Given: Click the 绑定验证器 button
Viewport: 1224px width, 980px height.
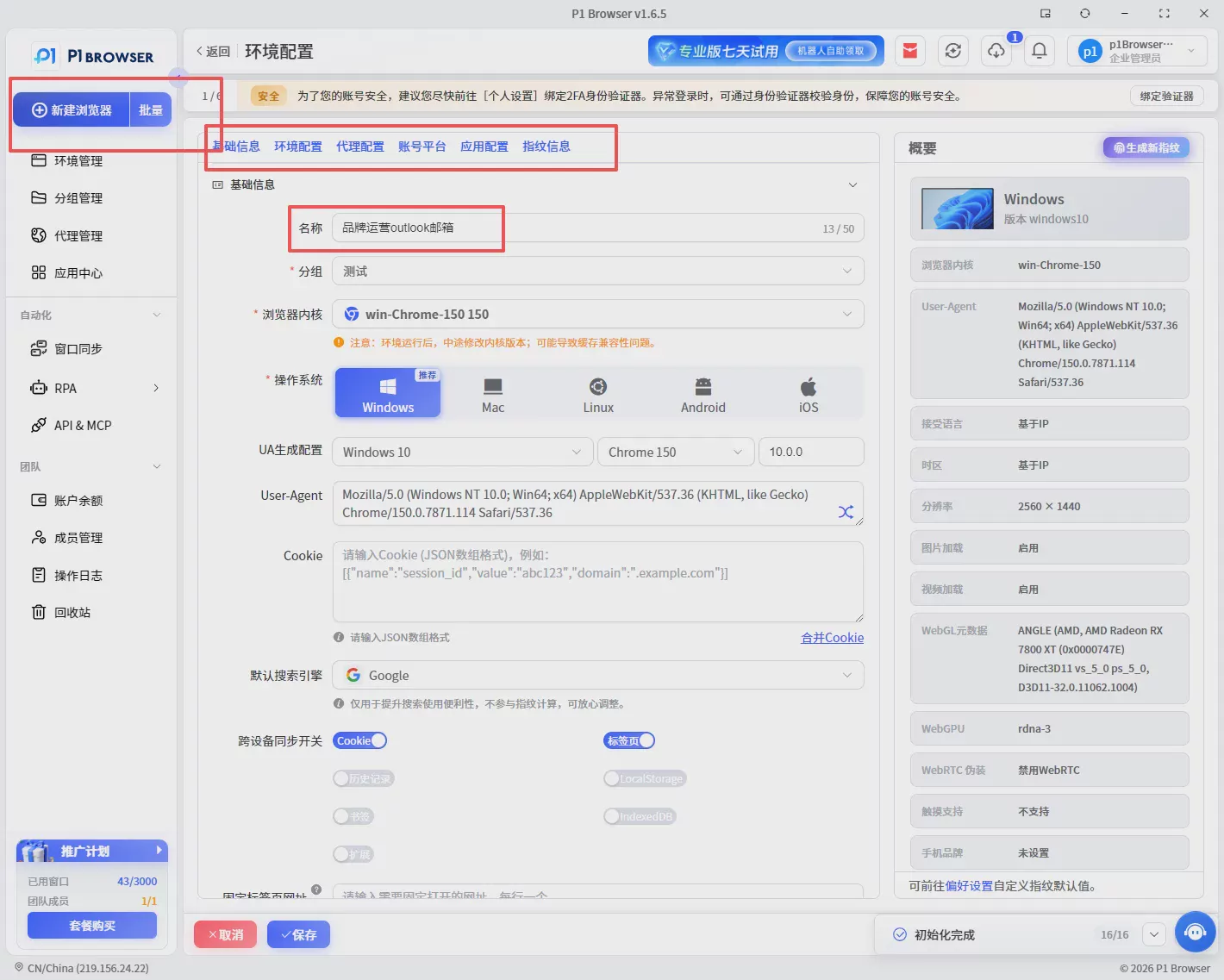Looking at the screenshot, I should [1166, 96].
